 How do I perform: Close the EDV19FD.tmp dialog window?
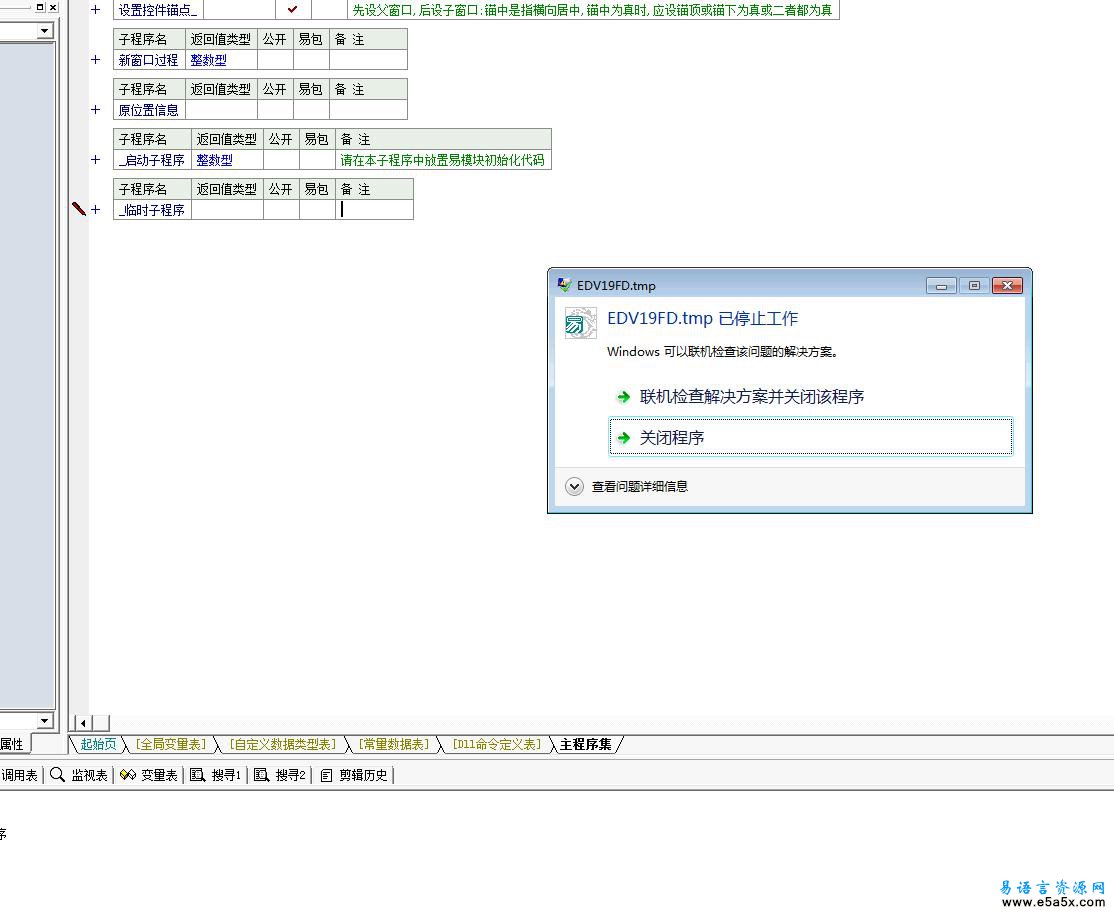pos(1007,286)
